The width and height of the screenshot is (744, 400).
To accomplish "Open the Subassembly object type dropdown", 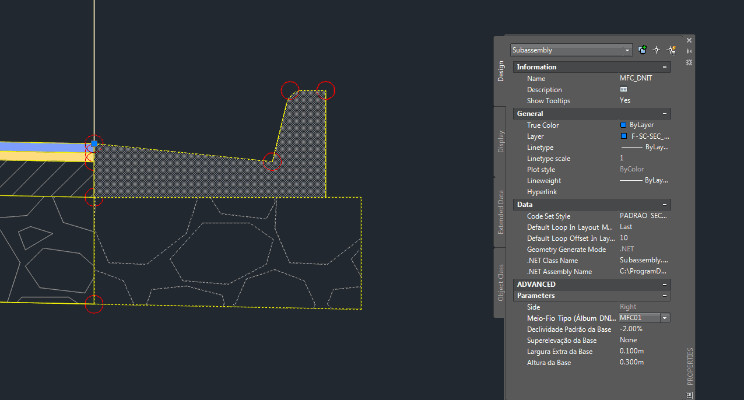I will click(627, 49).
